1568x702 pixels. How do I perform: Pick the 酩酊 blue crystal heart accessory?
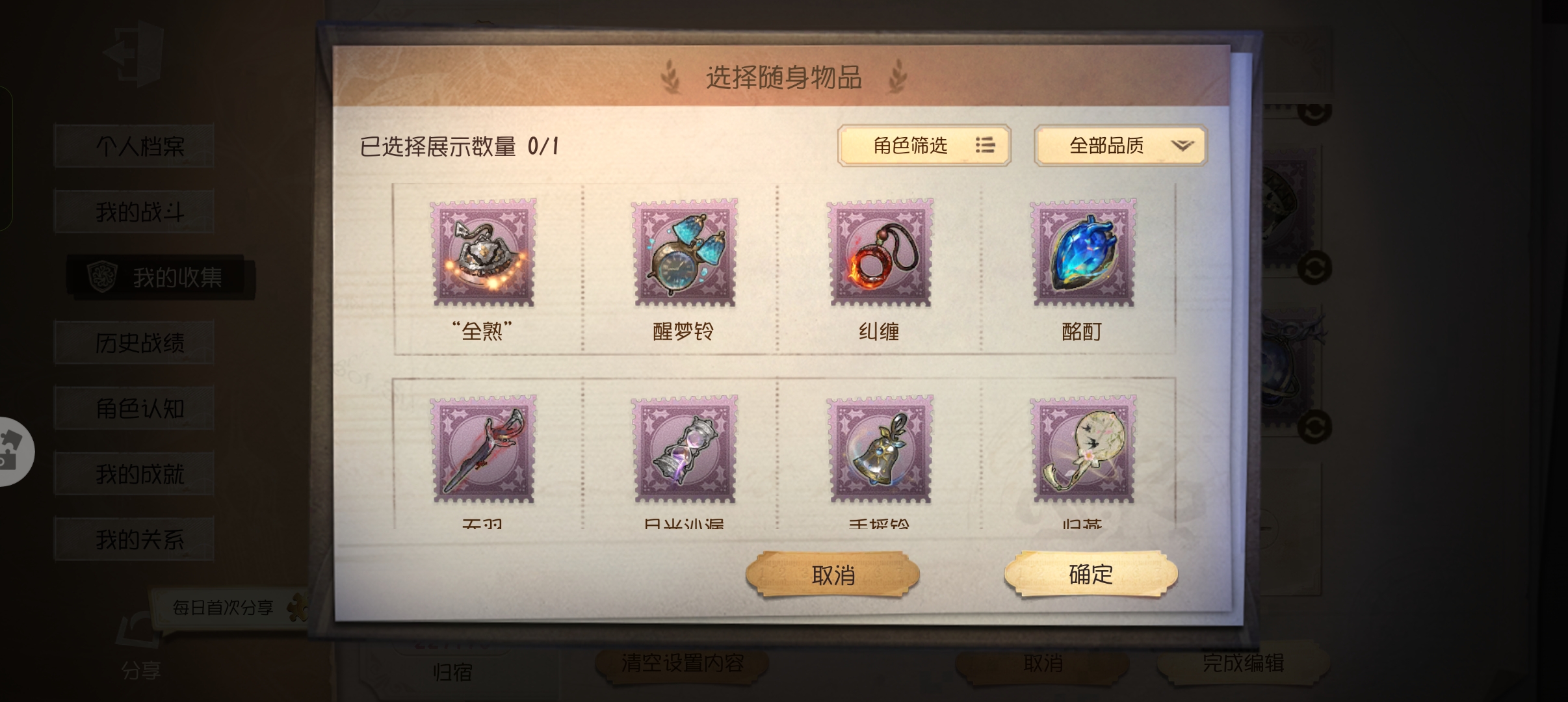(x=1083, y=252)
